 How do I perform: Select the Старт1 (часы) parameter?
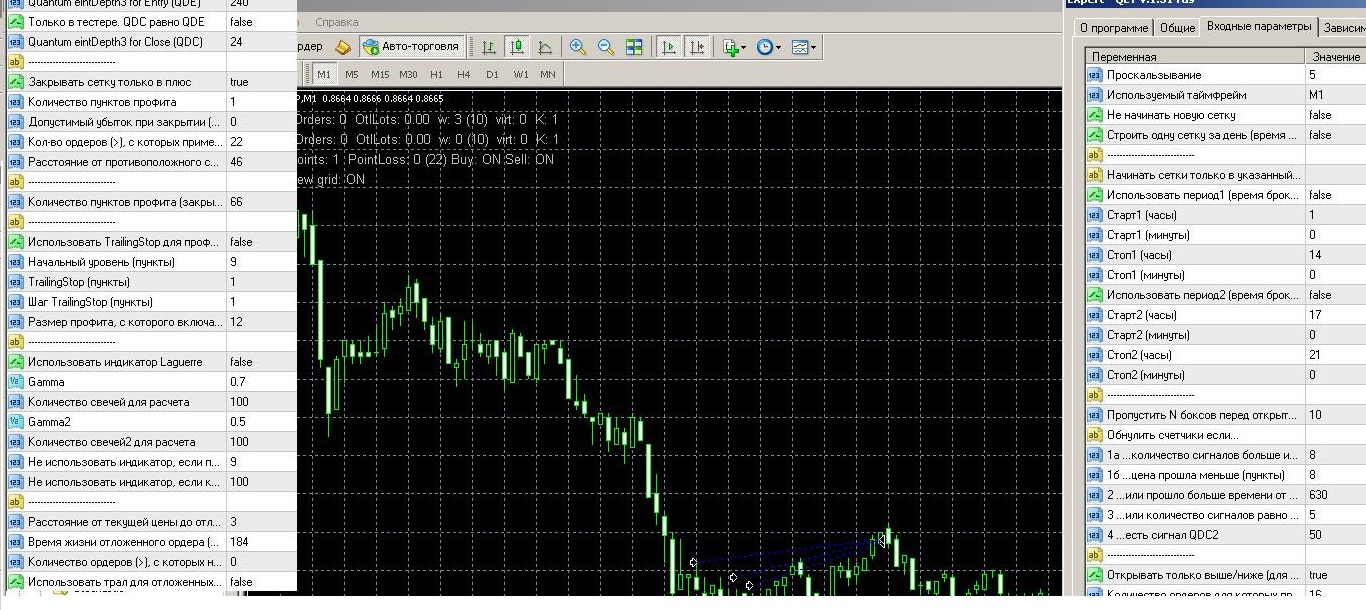(x=1225, y=215)
